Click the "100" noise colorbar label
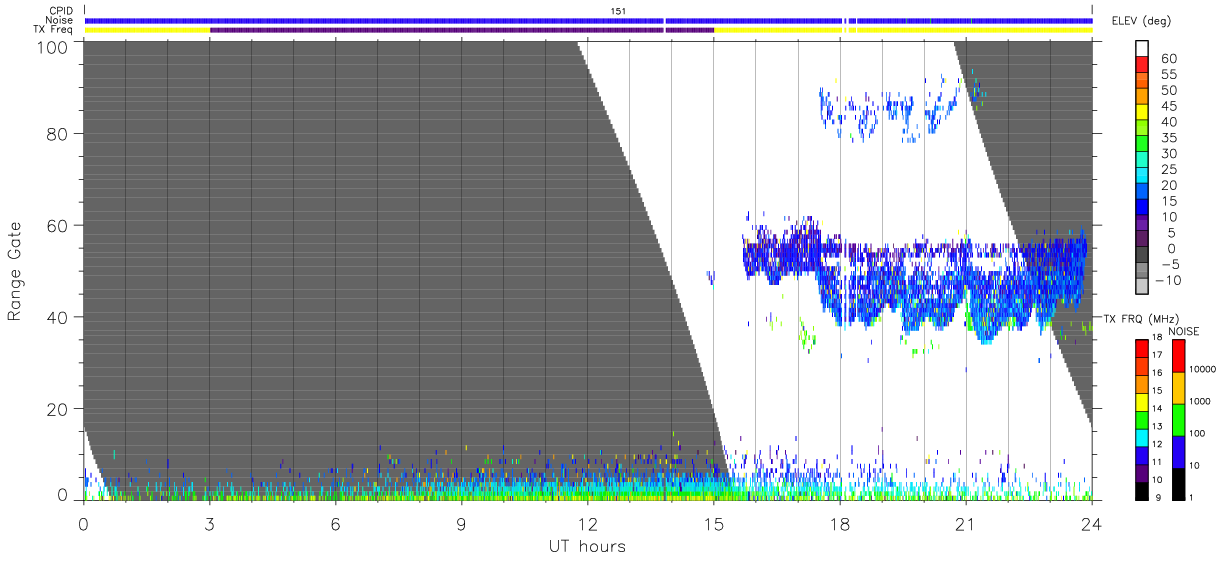Viewport: 1228px width, 567px height. [1198, 432]
